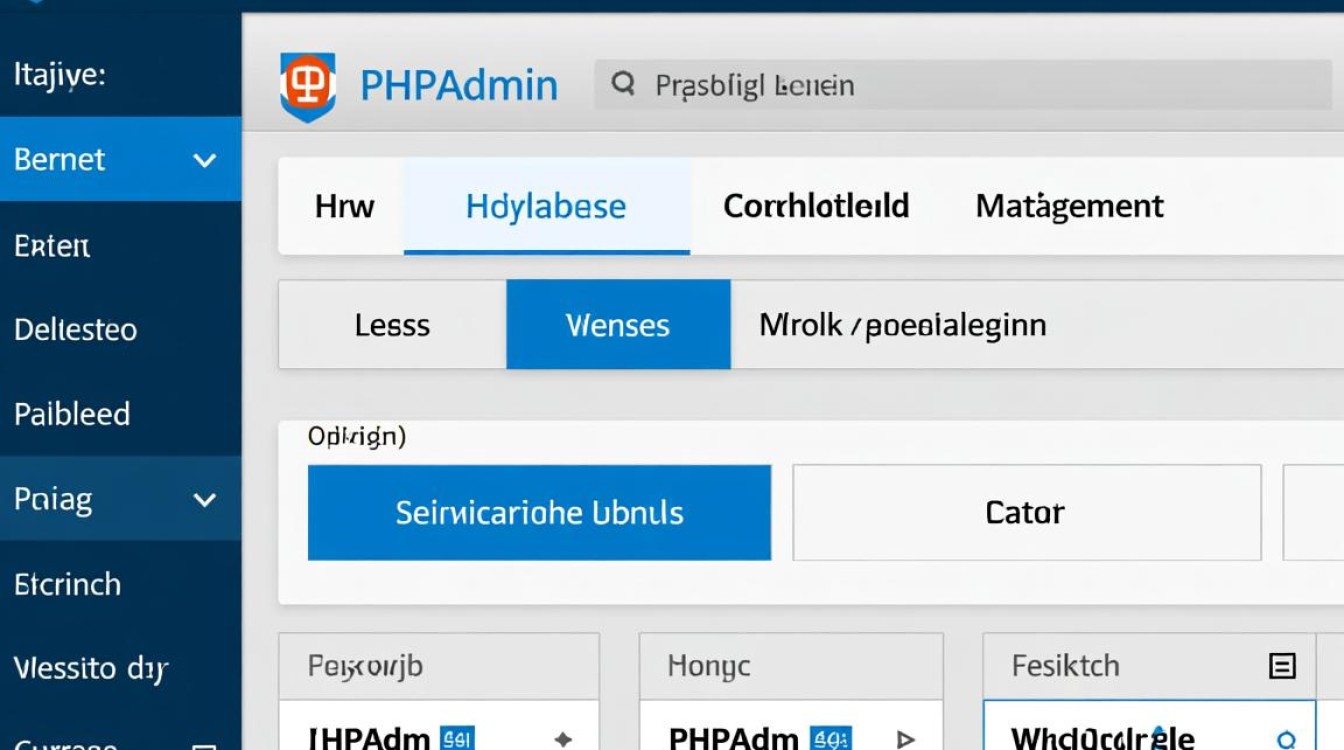The image size is (1344, 750).
Task: Click the magnifier icon in the search bar
Action: click(625, 85)
